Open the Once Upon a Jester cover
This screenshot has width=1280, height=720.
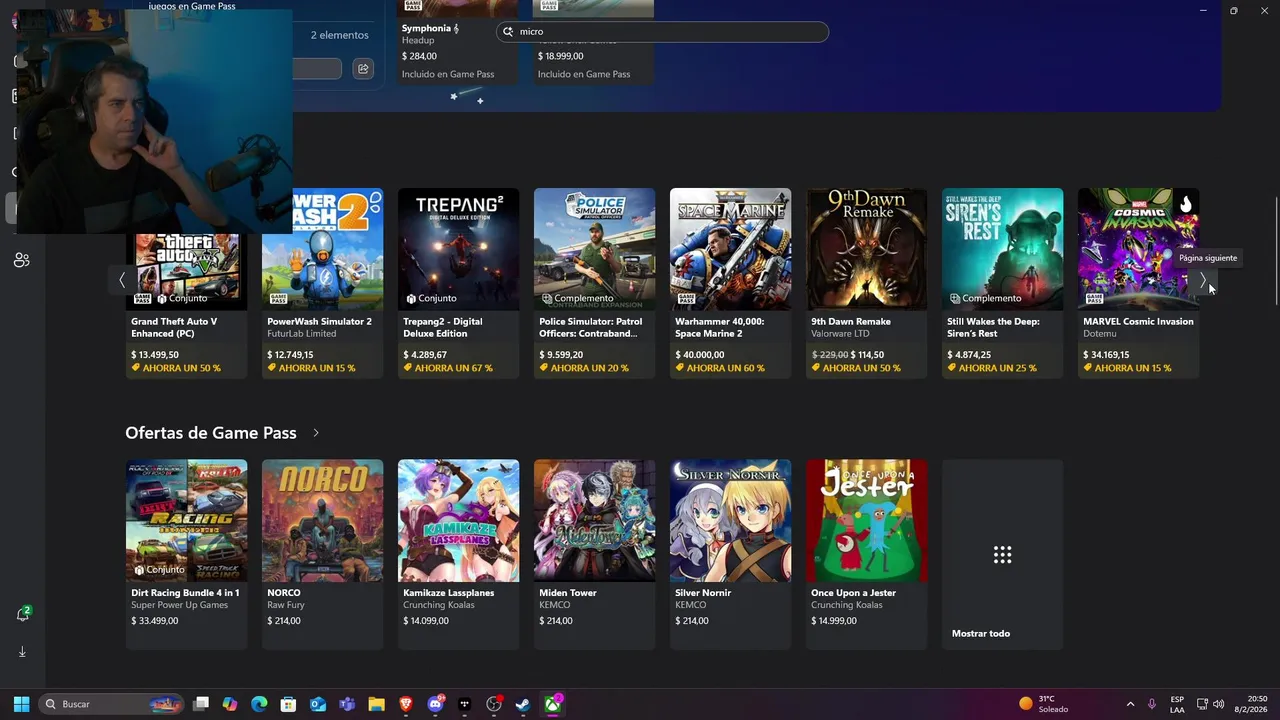[866, 520]
